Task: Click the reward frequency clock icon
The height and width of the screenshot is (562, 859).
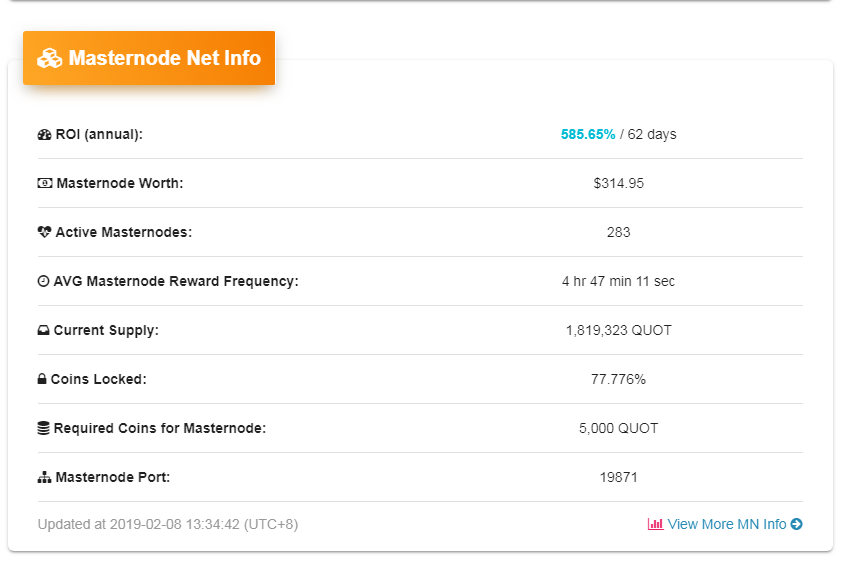Action: point(43,281)
